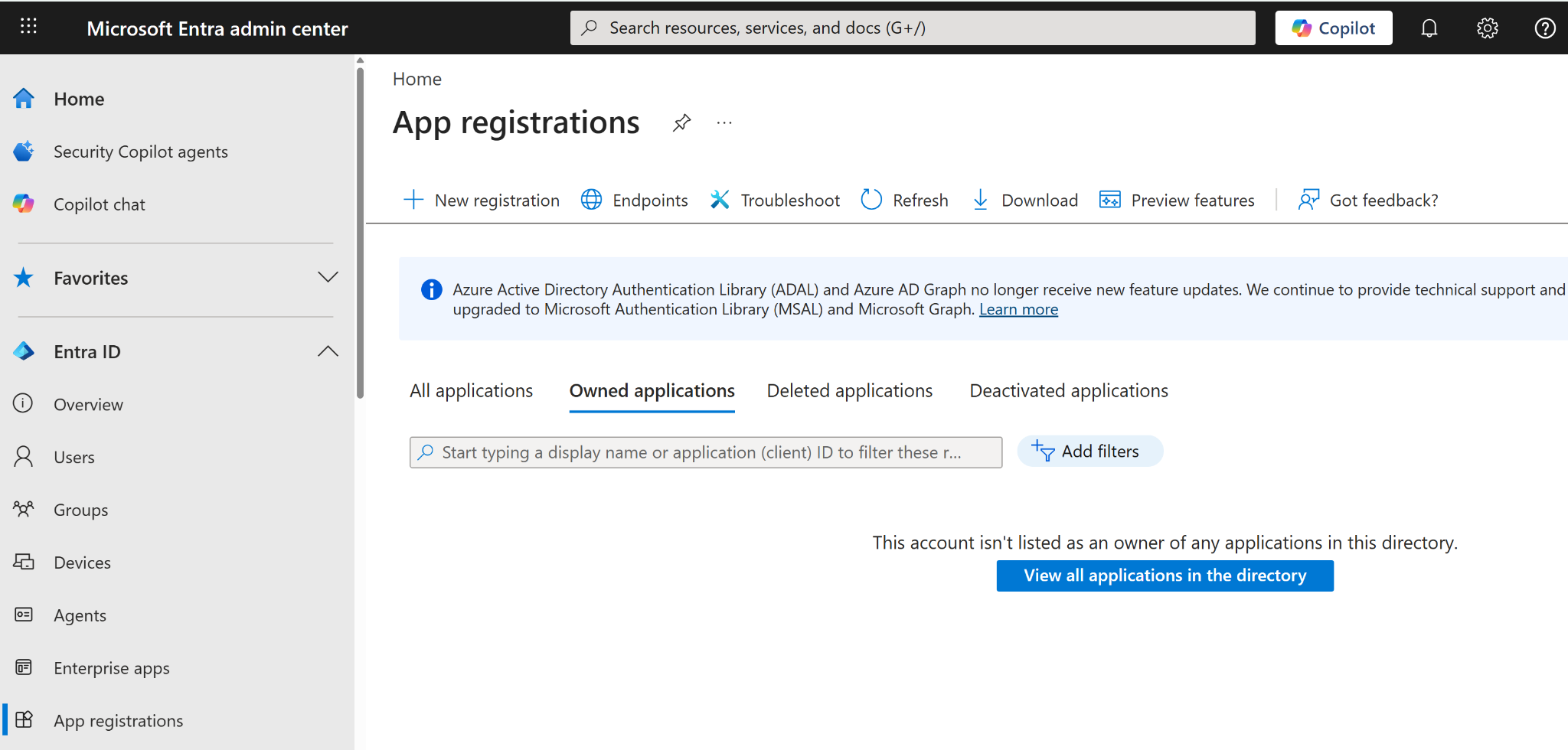The image size is (1568, 750).
Task: Click the search magnifier in the header field
Action: pos(589,28)
